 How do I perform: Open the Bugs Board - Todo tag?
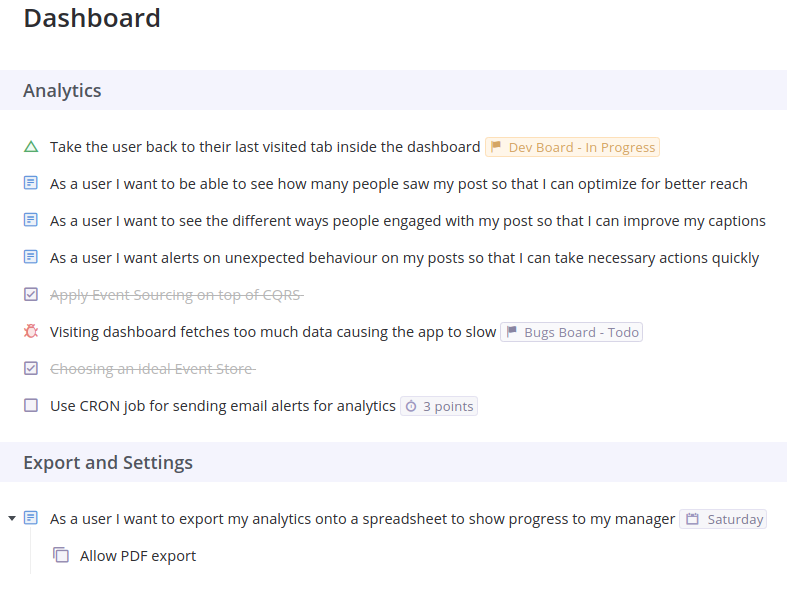(572, 332)
